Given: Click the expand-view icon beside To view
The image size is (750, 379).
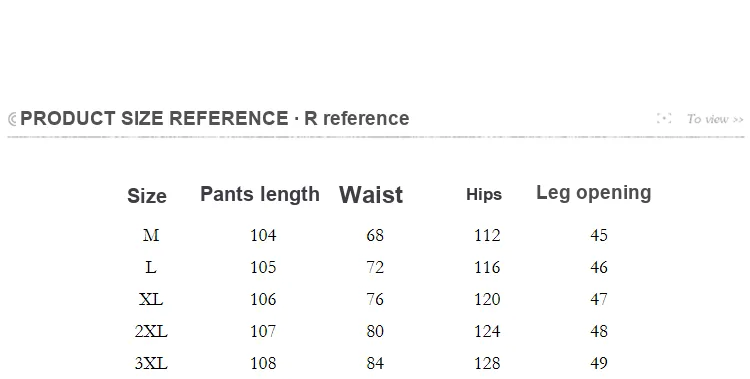Looking at the screenshot, I should 663,118.
